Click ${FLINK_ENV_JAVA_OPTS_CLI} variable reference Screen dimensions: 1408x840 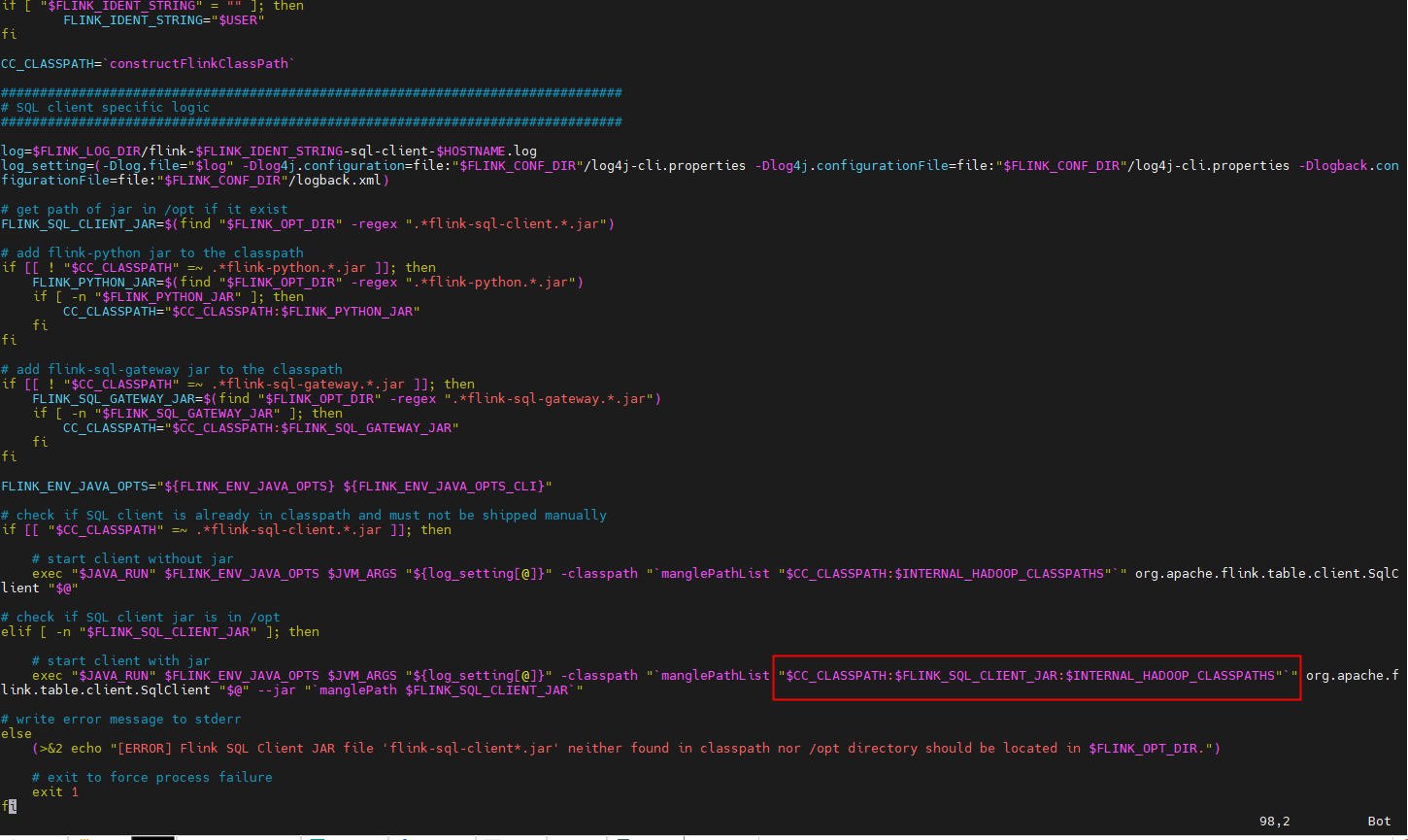coord(443,486)
